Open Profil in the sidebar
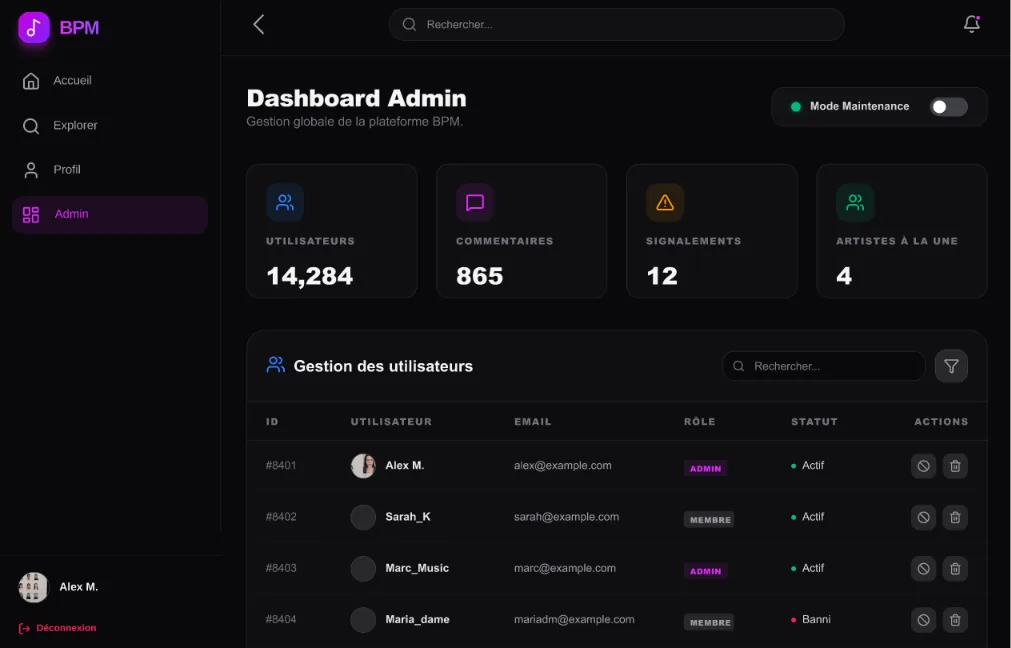The height and width of the screenshot is (648, 1011). 110,170
